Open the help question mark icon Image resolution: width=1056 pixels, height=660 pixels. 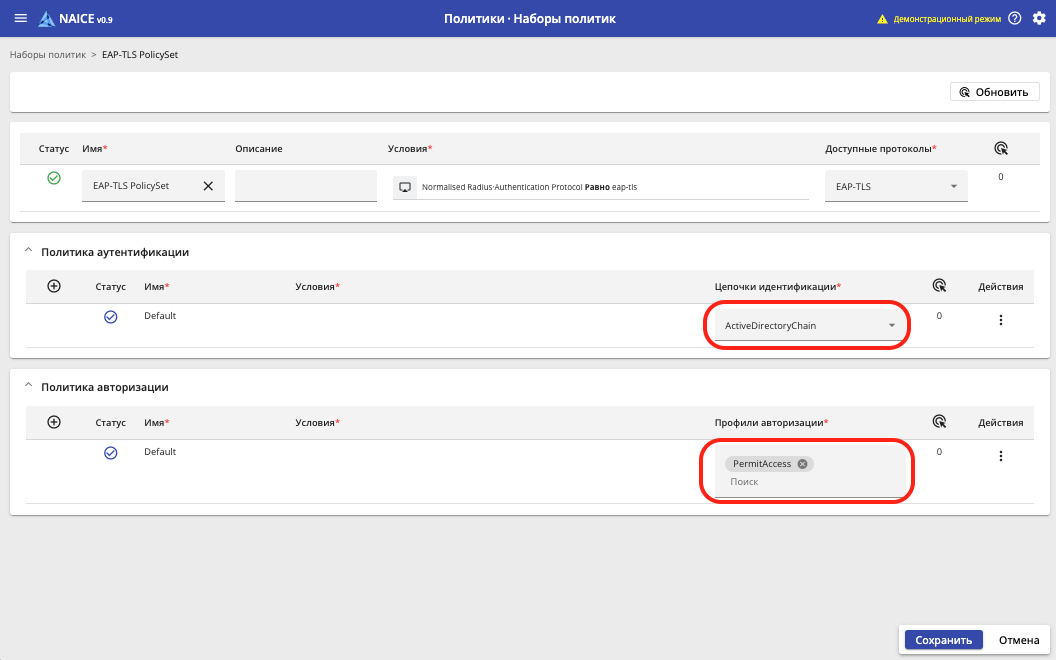[1014, 18]
